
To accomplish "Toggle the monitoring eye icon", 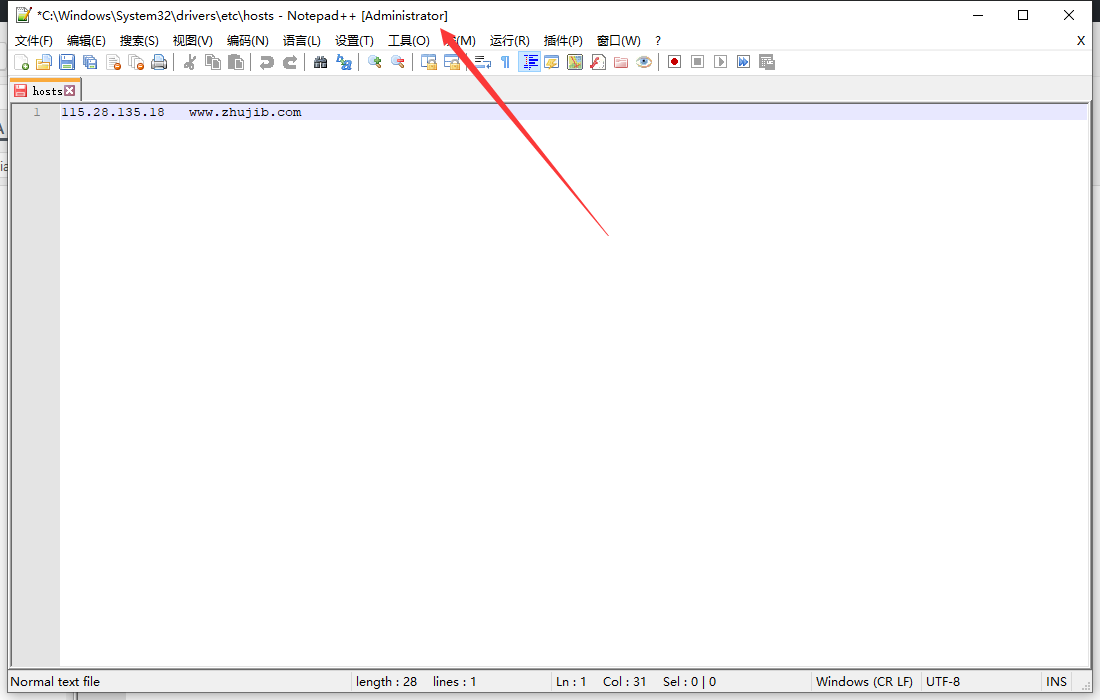I will pyautogui.click(x=644, y=62).
